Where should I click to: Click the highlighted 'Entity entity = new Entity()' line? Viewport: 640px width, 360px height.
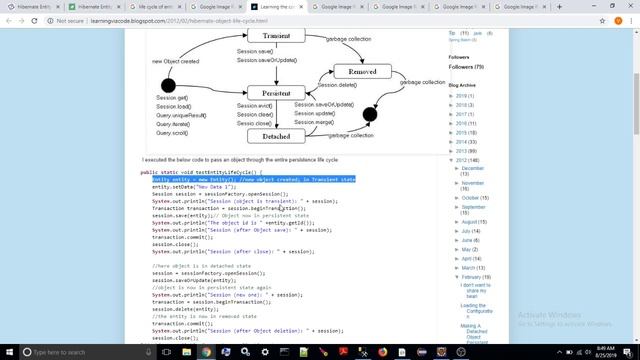coord(254,180)
